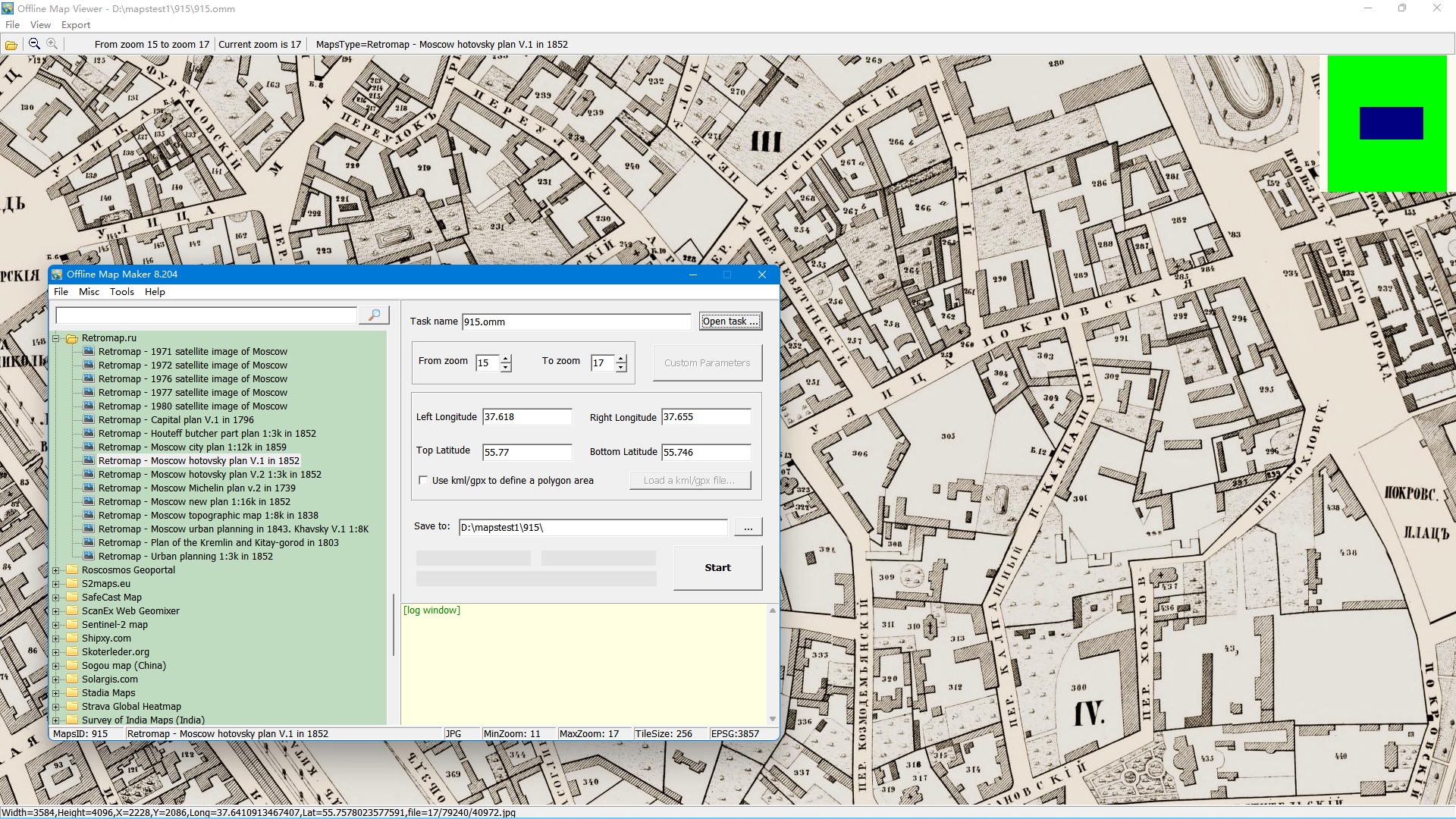Click the Top Latitude field
Screen dimensions: 1456x819
click(527, 452)
